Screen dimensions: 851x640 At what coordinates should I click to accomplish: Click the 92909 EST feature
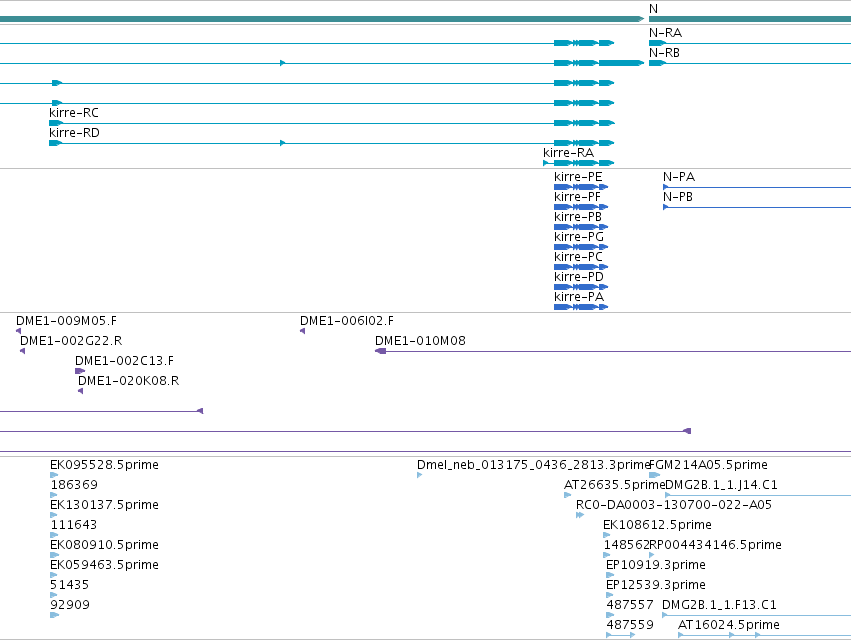[x=70, y=605]
